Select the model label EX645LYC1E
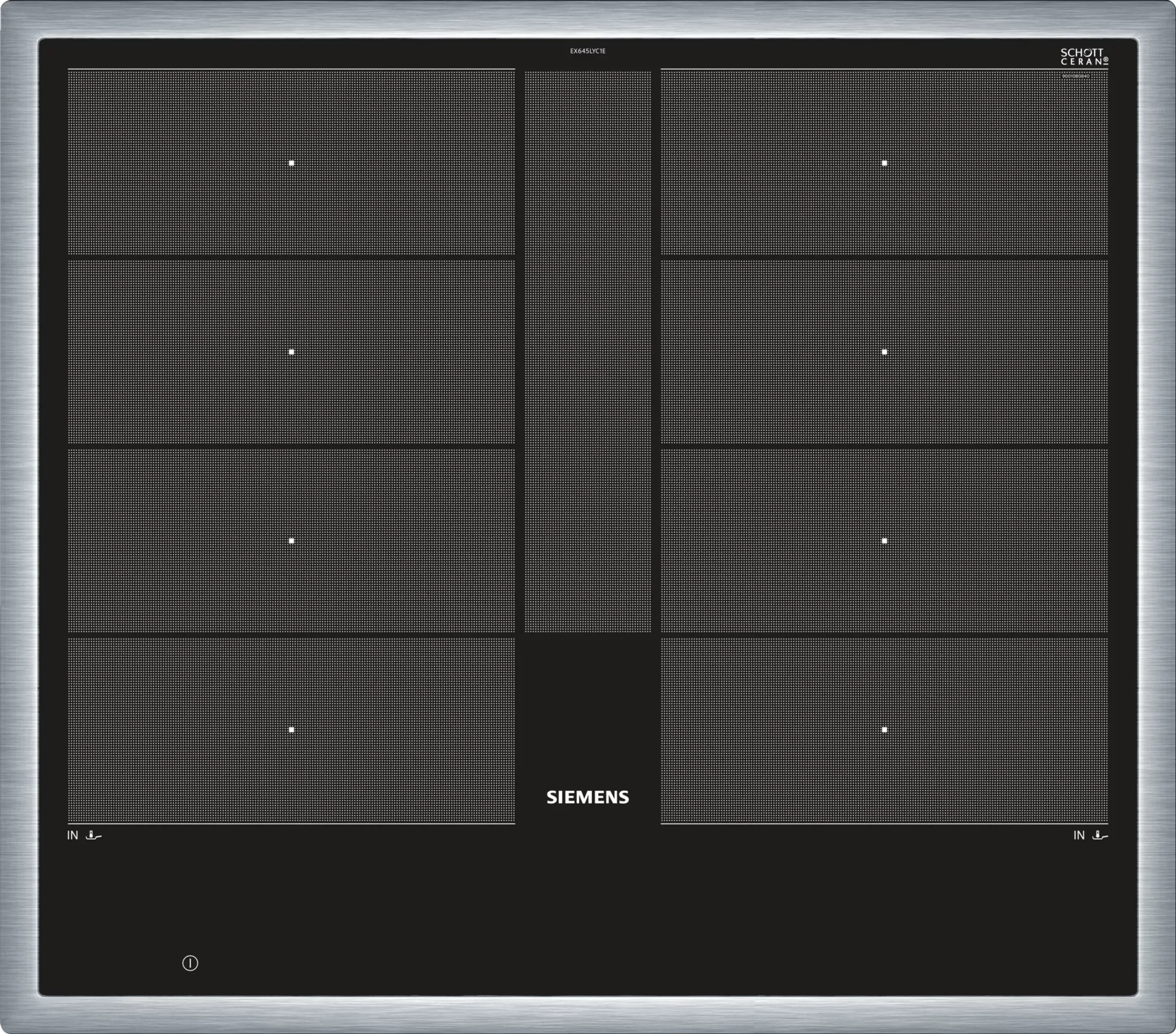 pyautogui.click(x=589, y=51)
